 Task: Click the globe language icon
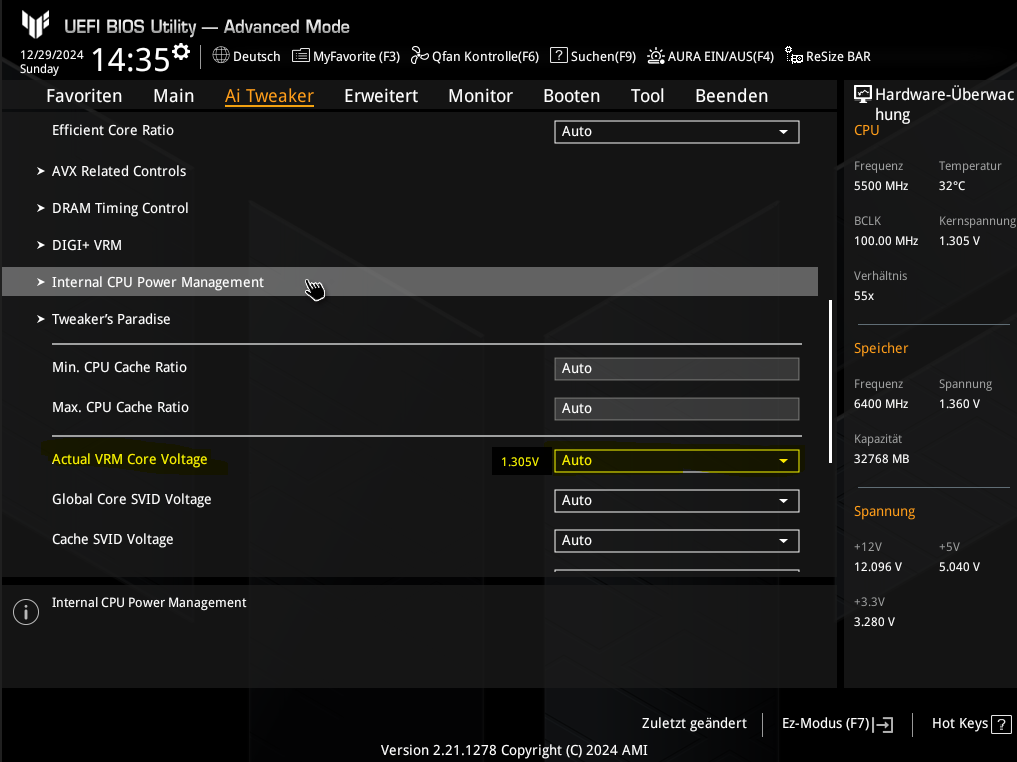coord(221,55)
